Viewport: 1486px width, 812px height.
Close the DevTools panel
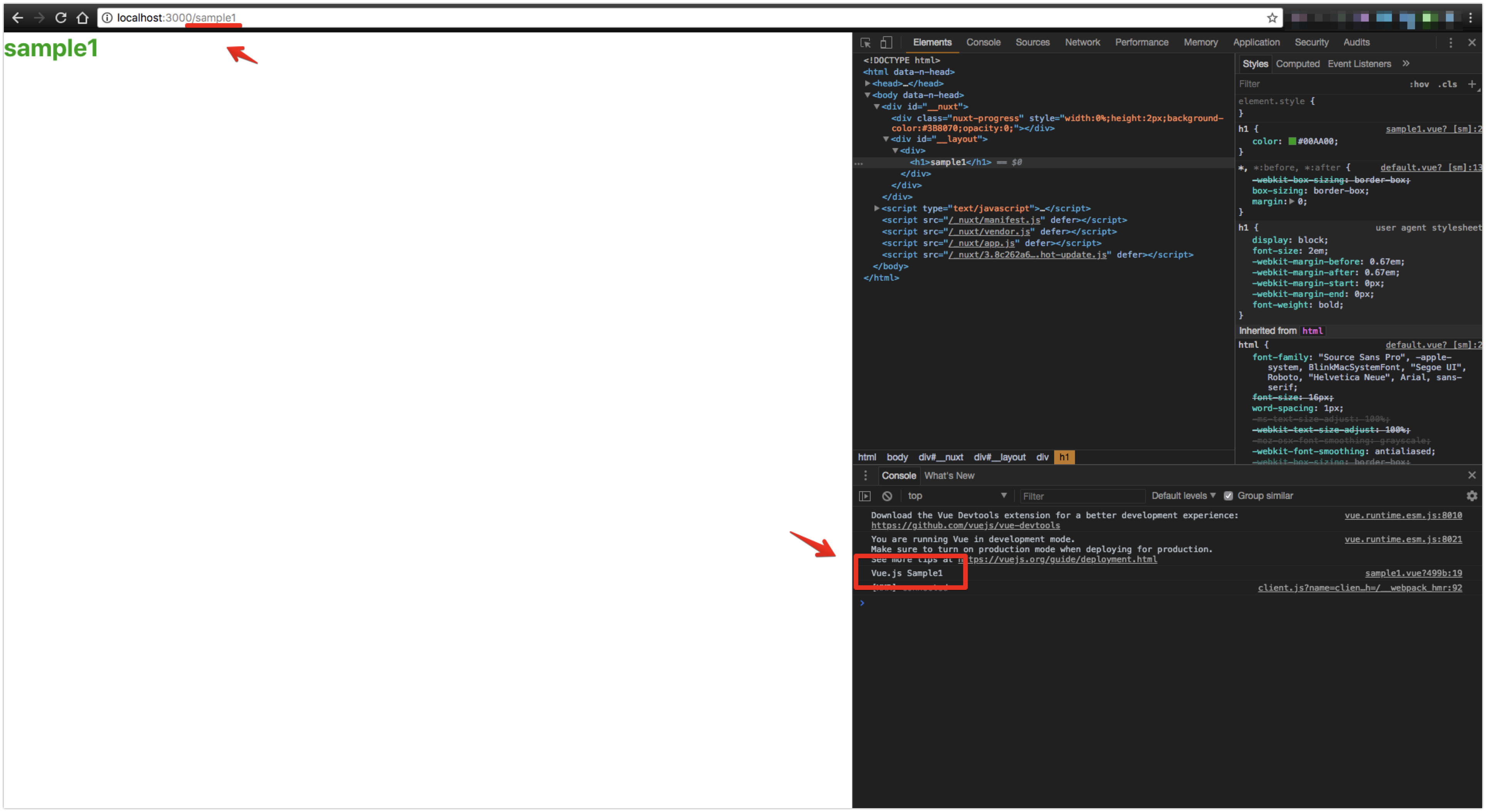click(x=1472, y=43)
